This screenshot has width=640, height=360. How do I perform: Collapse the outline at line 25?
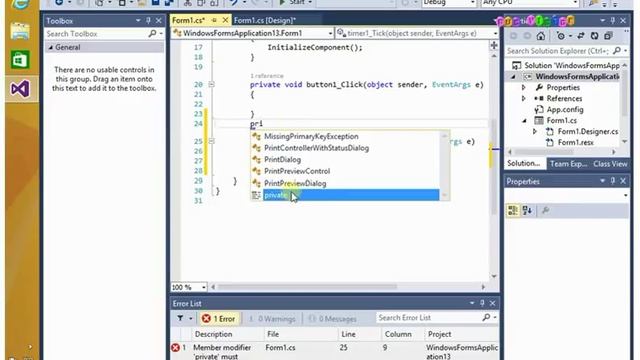coord(211,141)
